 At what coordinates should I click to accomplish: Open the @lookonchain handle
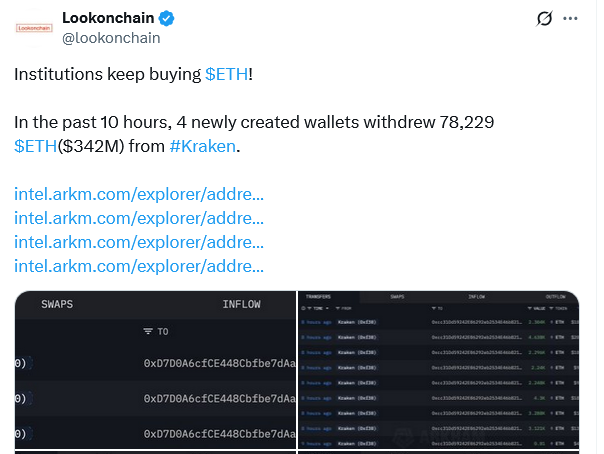[111, 38]
